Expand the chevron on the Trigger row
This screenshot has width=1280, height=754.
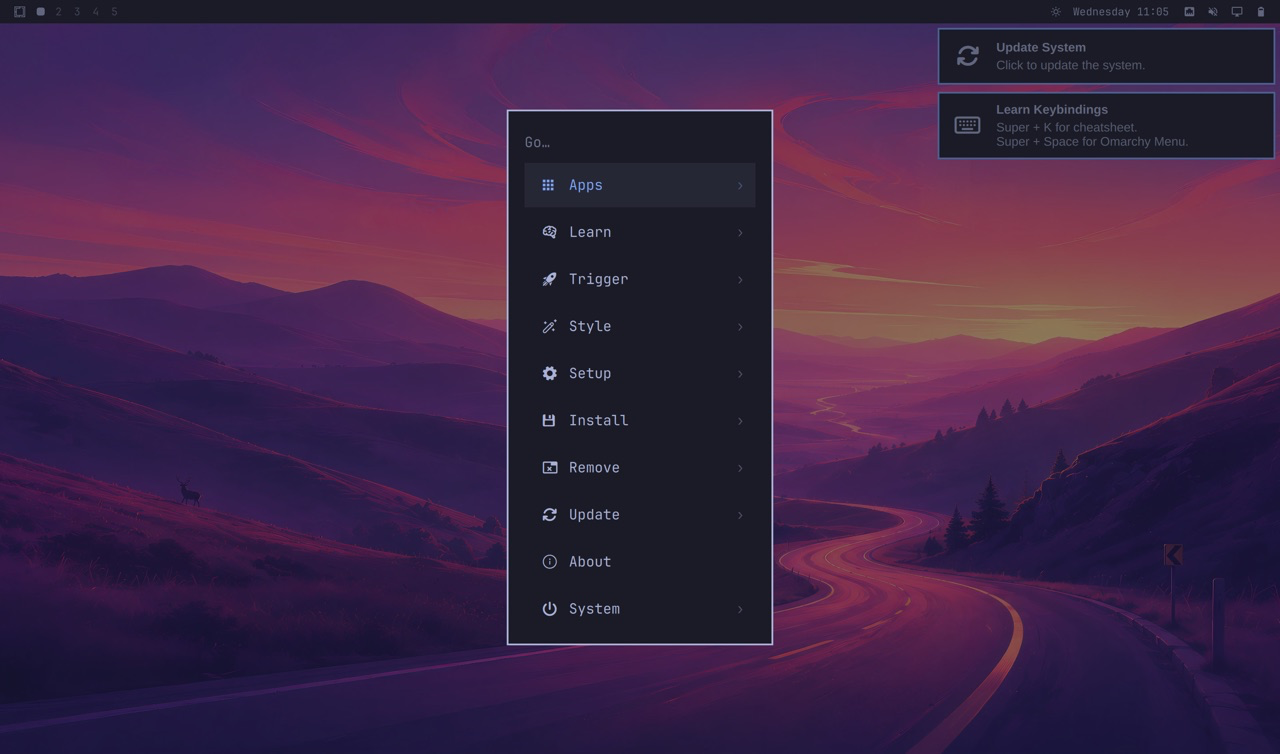(x=740, y=279)
